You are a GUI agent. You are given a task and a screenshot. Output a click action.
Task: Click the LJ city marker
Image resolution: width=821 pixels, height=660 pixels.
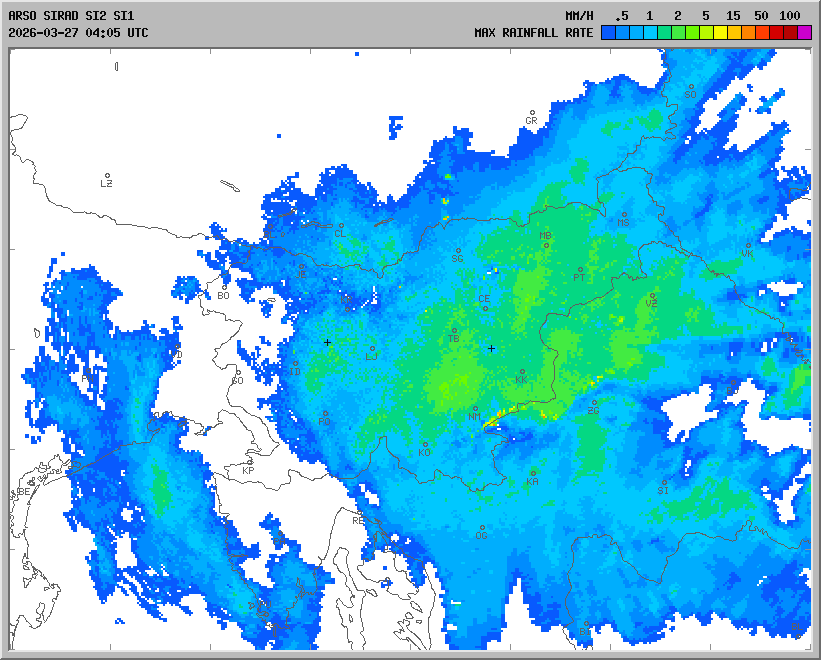[373, 349]
